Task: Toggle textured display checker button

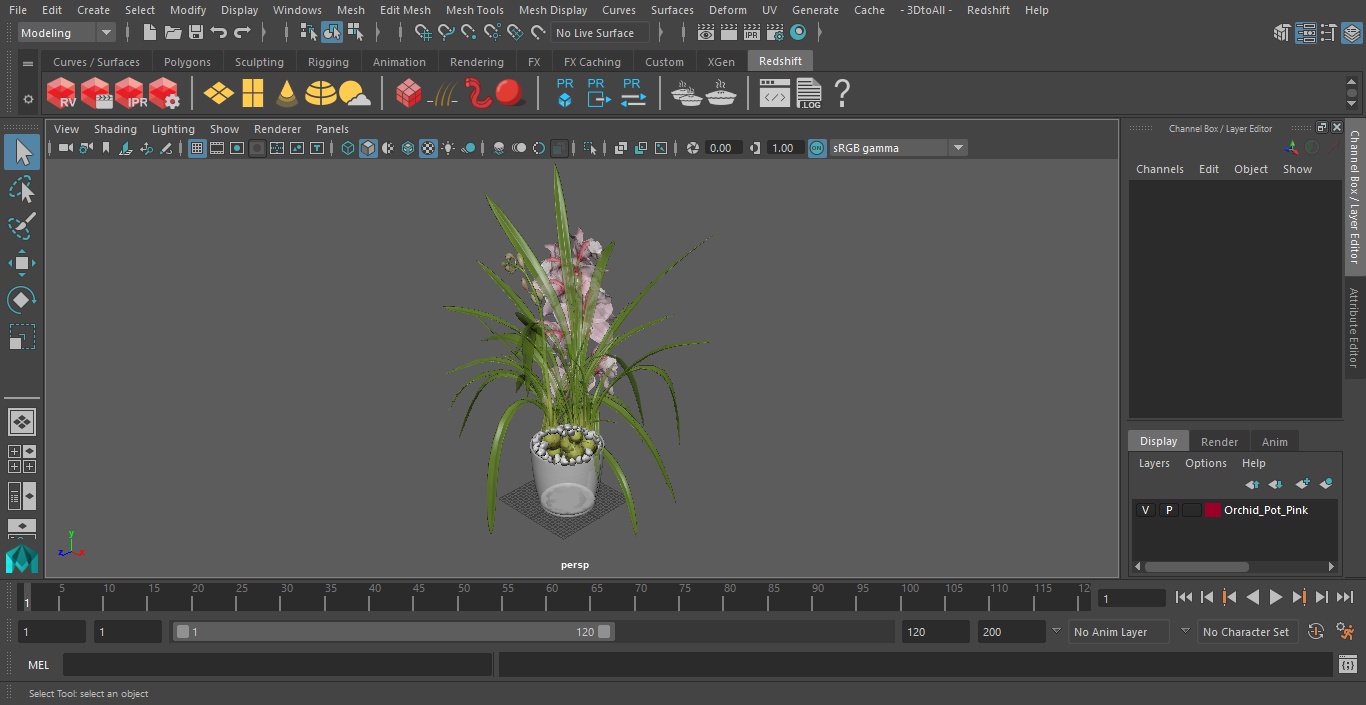Action: pos(428,148)
